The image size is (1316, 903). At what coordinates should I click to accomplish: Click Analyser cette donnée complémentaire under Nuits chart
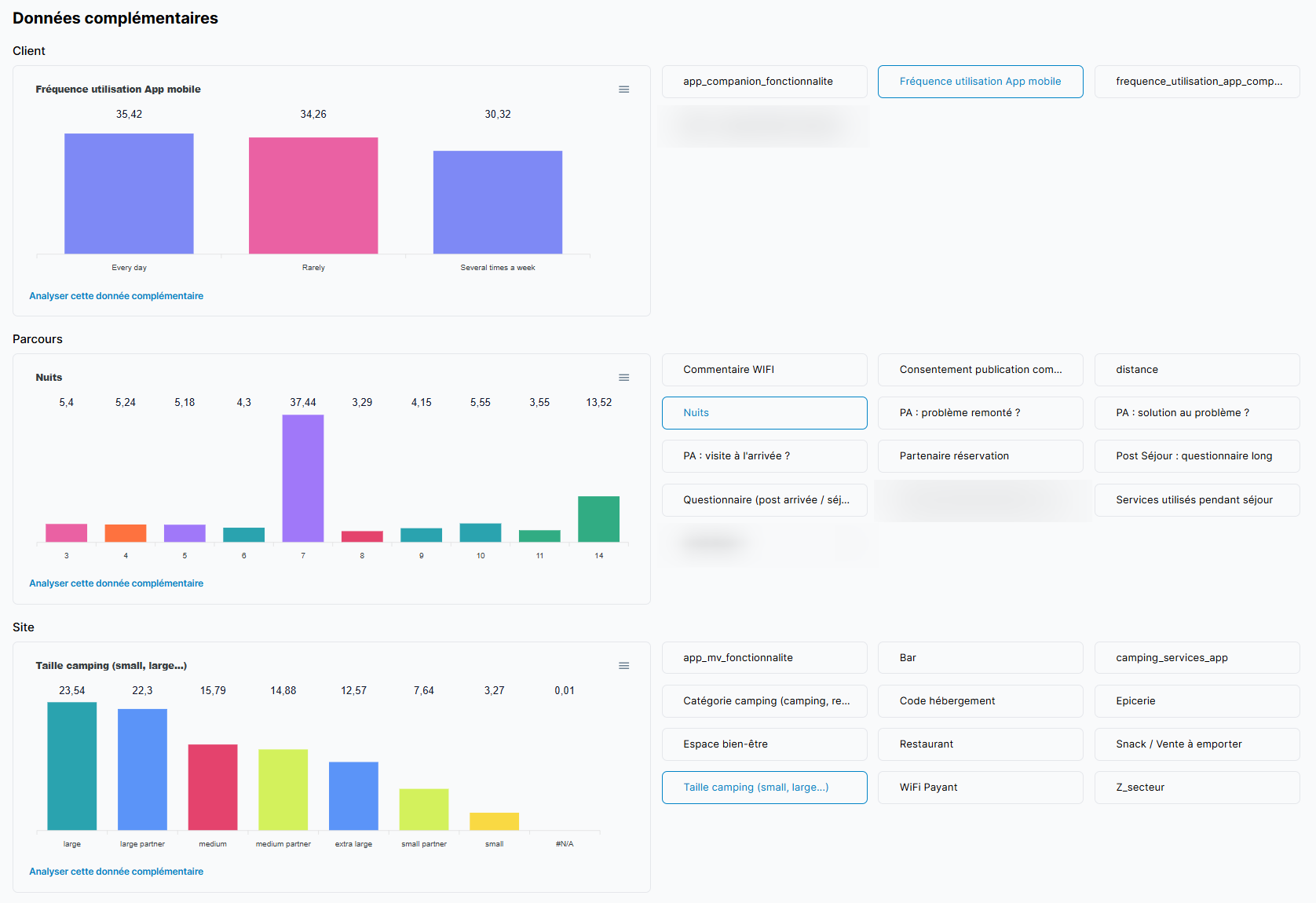[x=116, y=583]
